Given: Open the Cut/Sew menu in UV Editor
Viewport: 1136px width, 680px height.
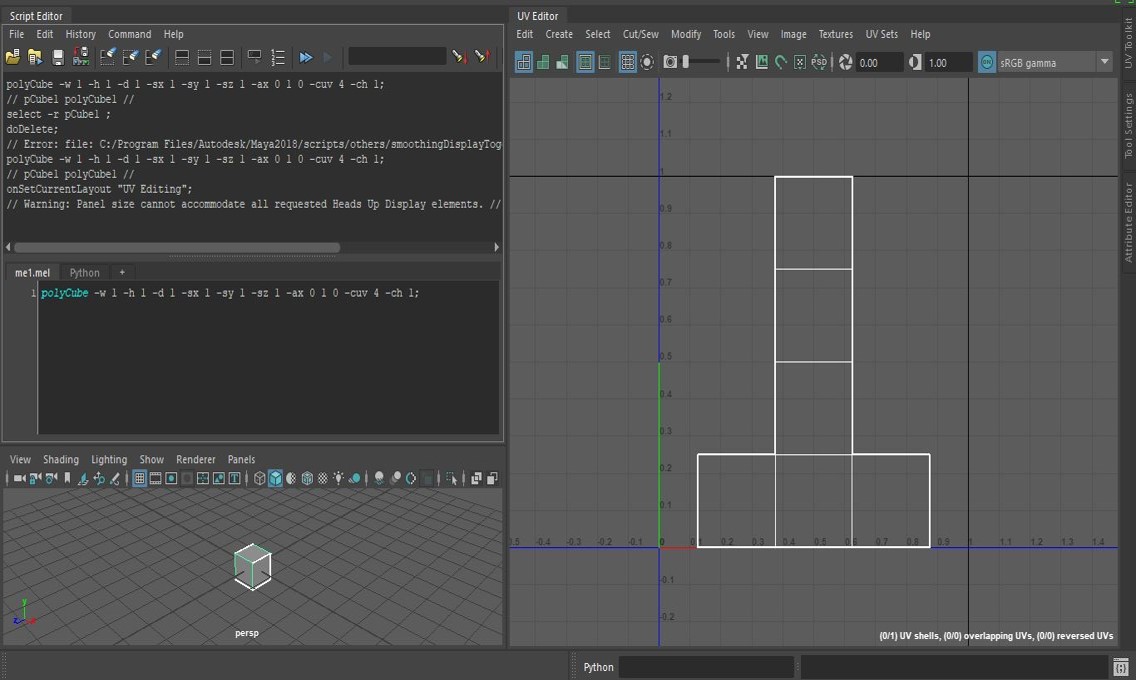Looking at the screenshot, I should (640, 34).
